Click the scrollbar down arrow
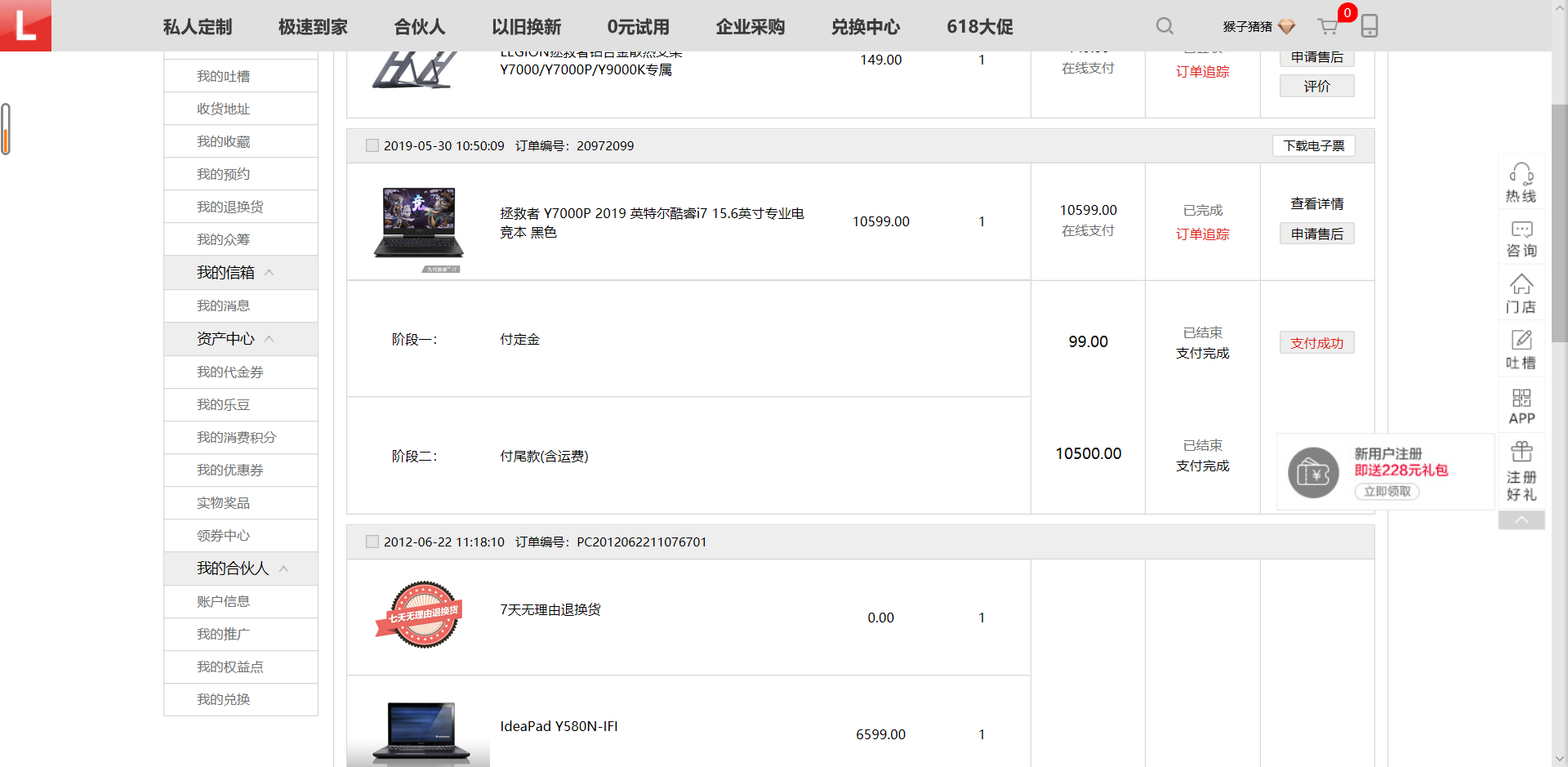The image size is (1568, 767). pyautogui.click(x=1560, y=759)
